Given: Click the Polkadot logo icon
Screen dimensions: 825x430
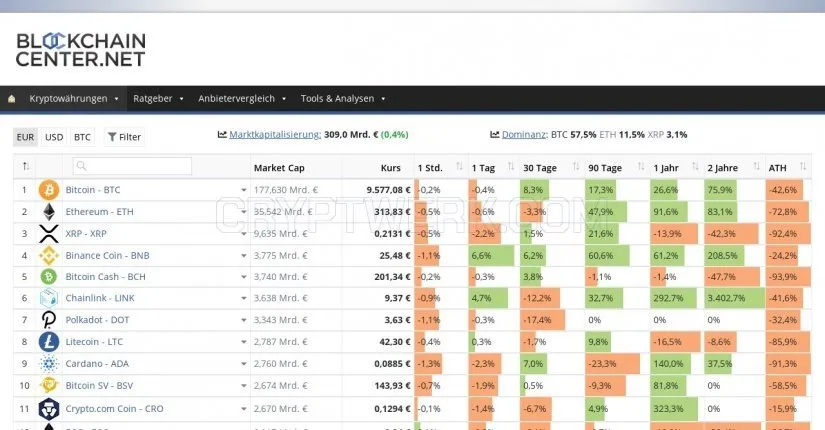Looking at the screenshot, I should (x=49, y=319).
